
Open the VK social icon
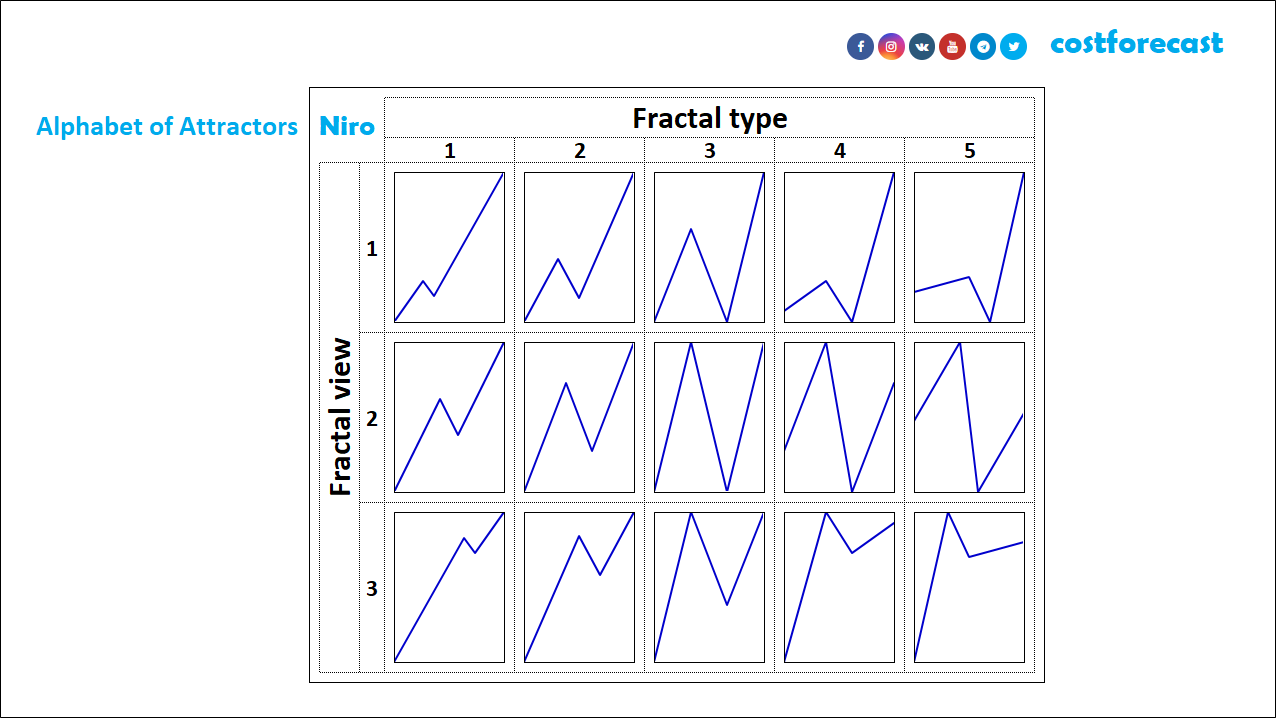click(922, 47)
